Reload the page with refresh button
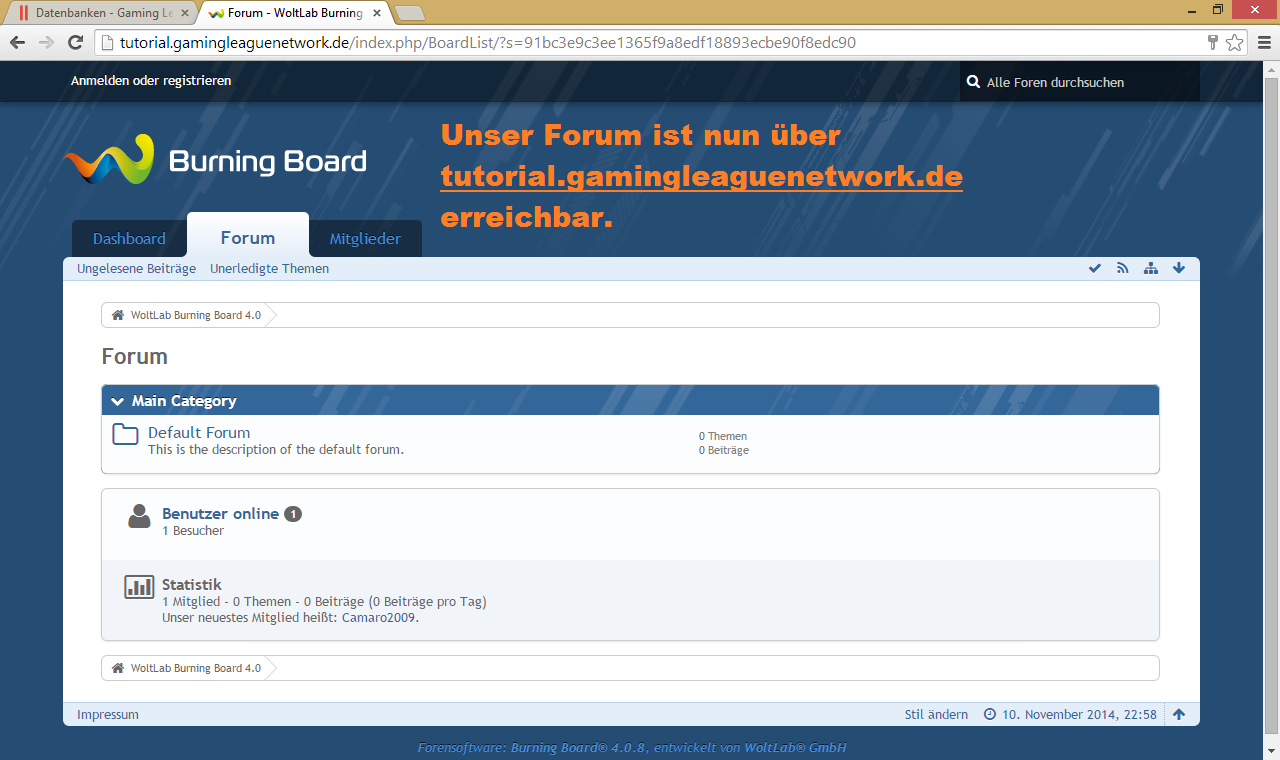1280x760 pixels. (75, 42)
